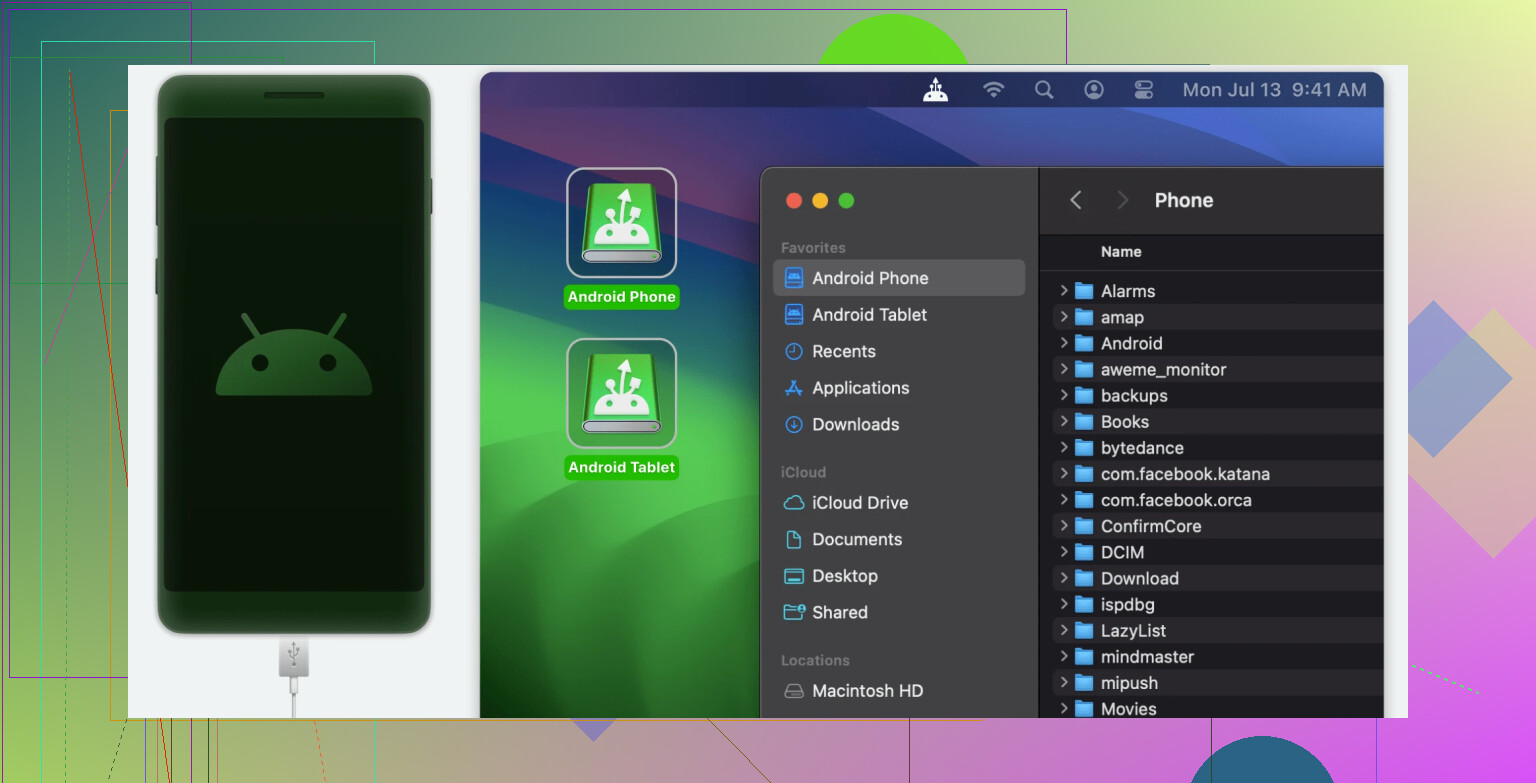Viewport: 1536px width, 783px height.
Task: Click the Android Phone desktop drive label
Action: pos(622,297)
